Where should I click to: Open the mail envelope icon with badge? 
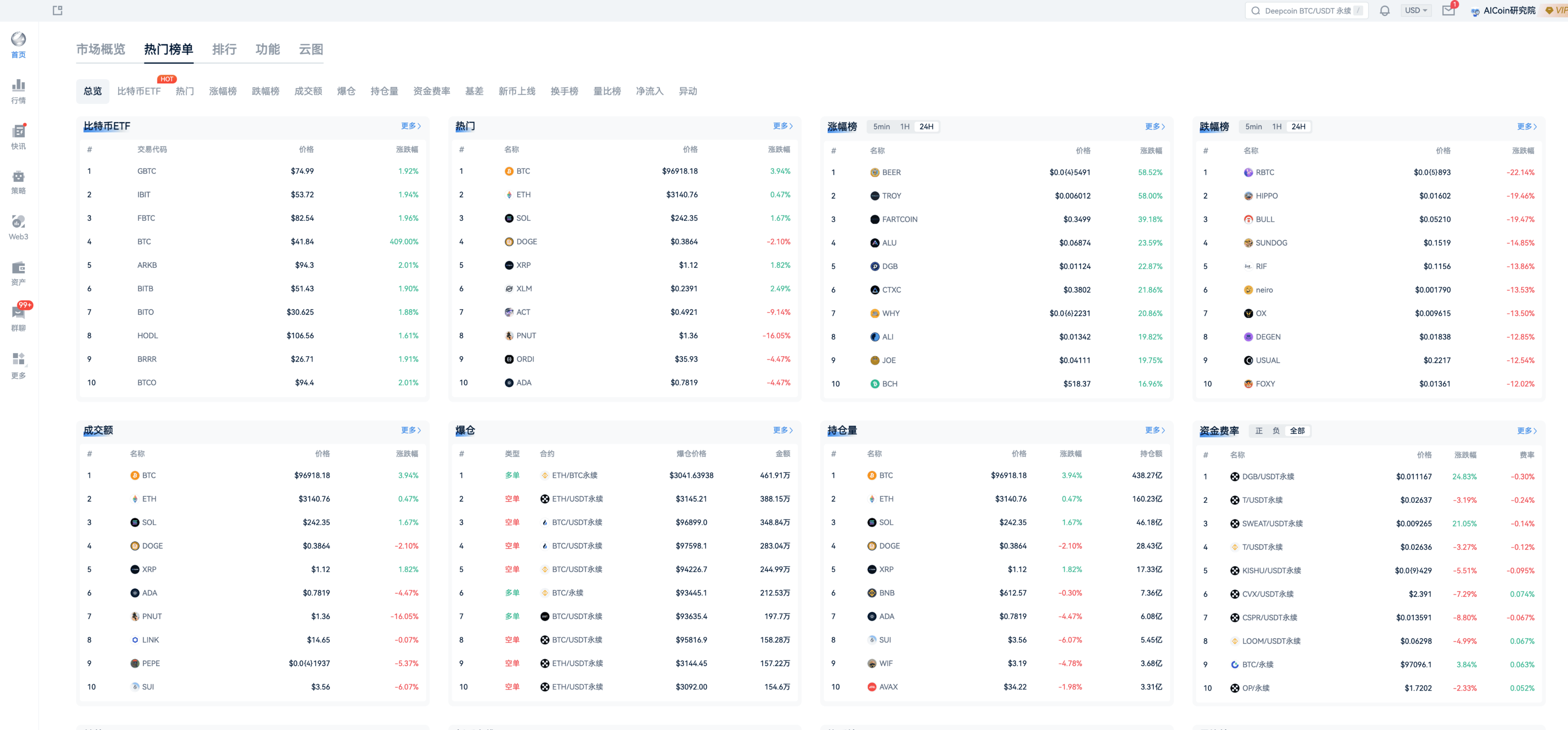[x=1448, y=10]
